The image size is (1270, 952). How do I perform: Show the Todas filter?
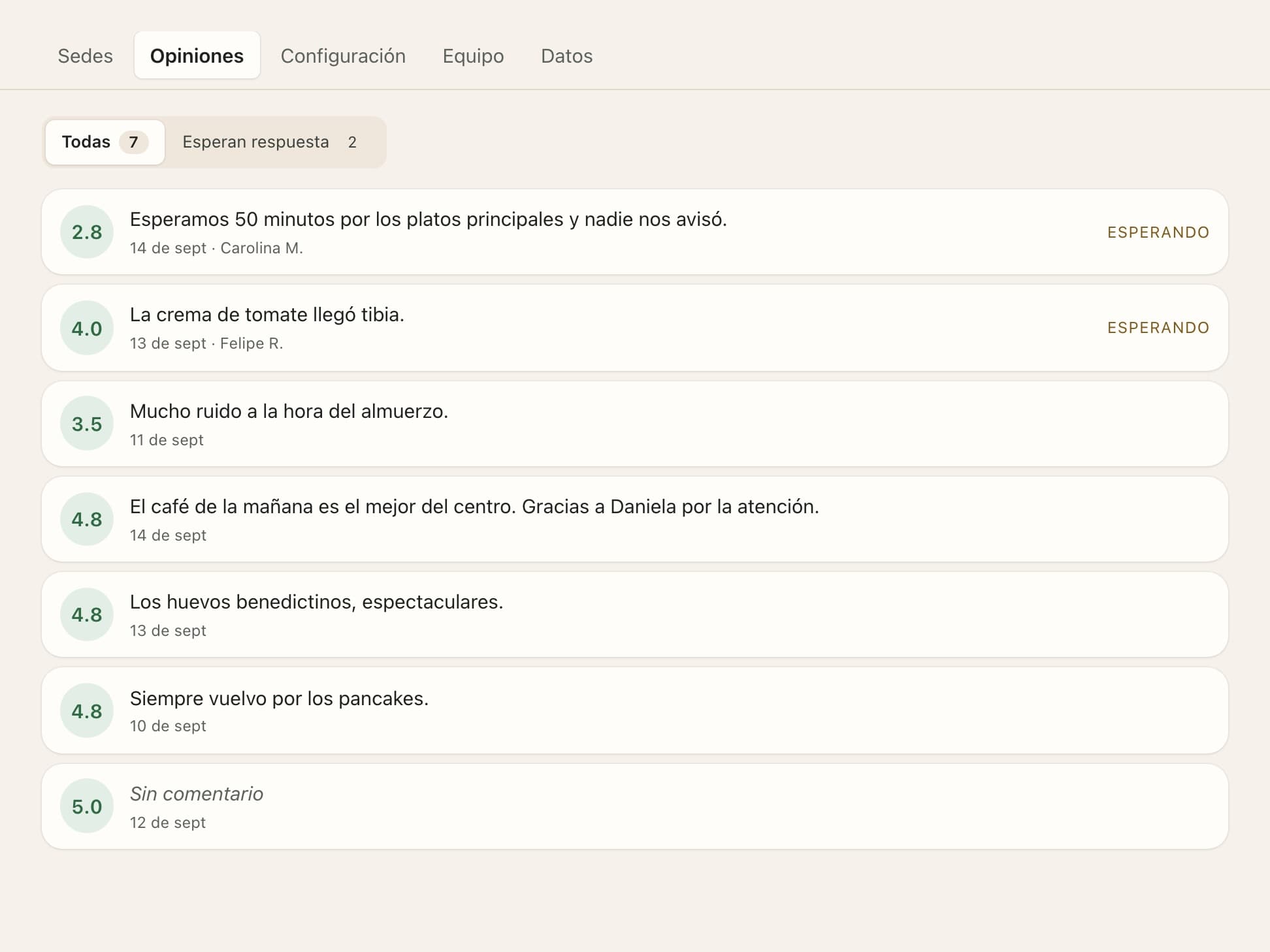pyautogui.click(x=105, y=142)
